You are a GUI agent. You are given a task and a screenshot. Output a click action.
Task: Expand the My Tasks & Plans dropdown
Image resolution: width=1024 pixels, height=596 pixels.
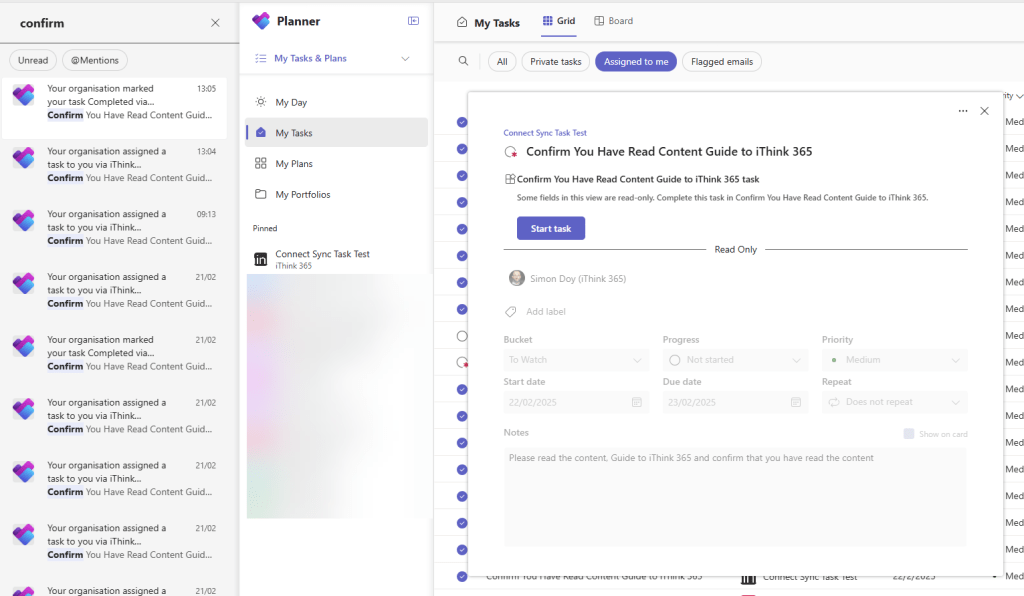pos(405,59)
